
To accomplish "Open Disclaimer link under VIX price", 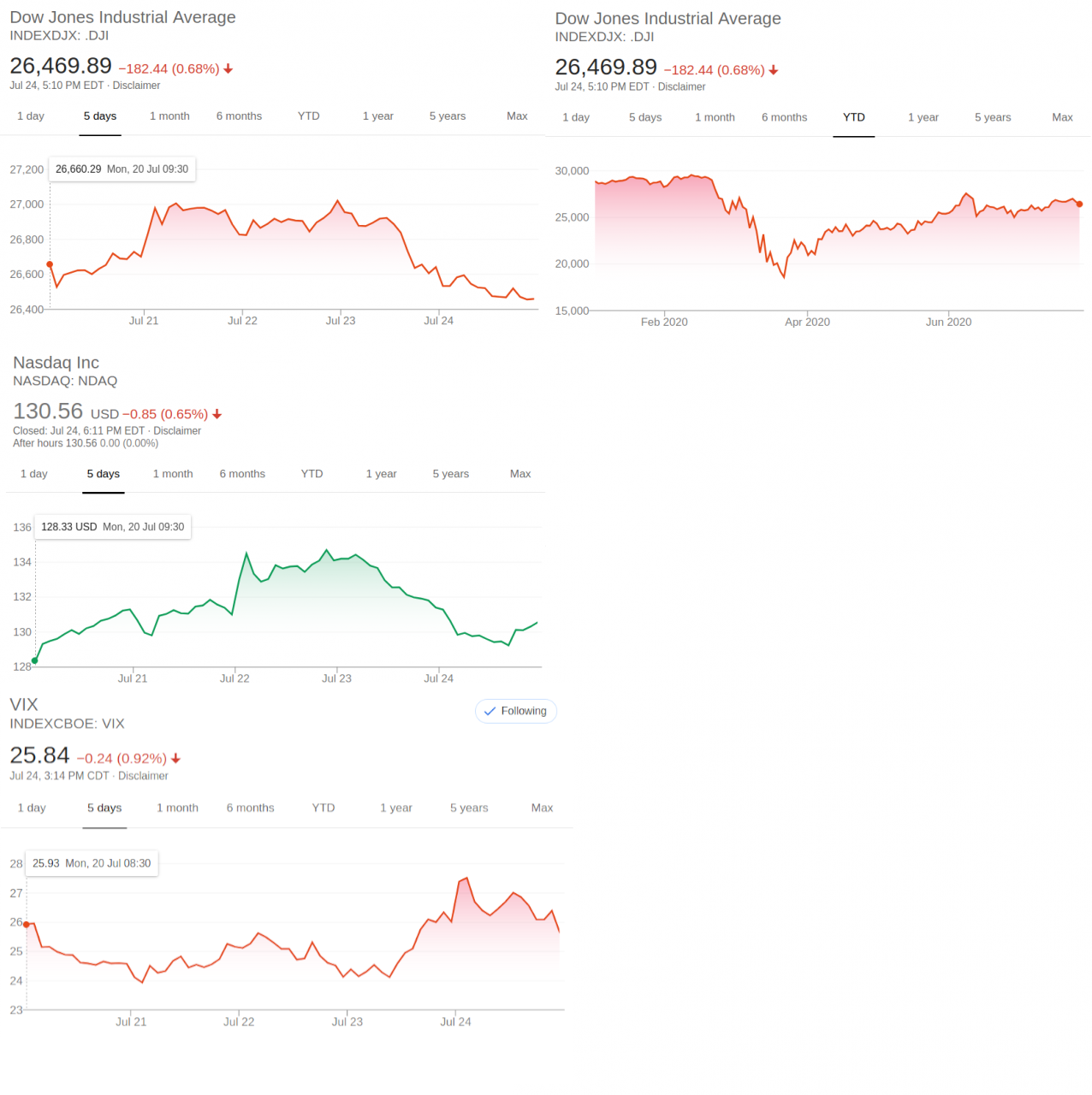I will pos(143,776).
